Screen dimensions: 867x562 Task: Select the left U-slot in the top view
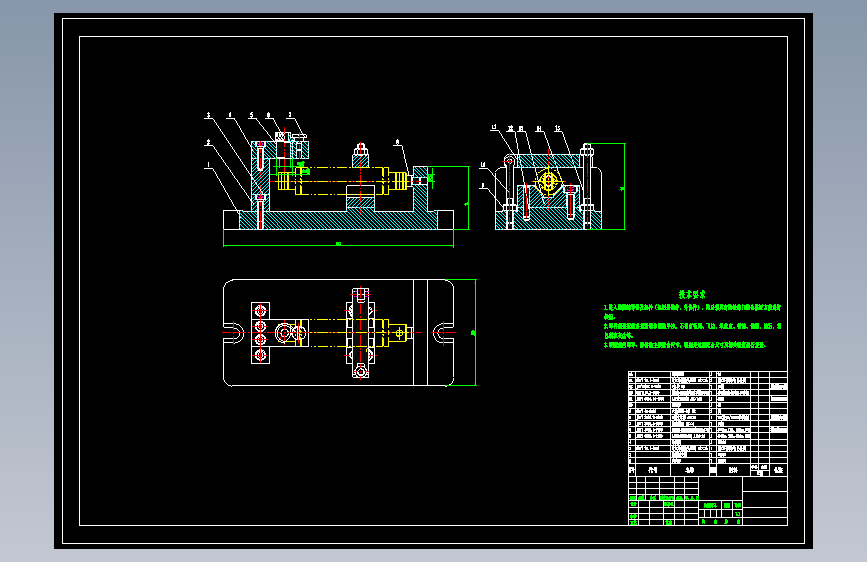(x=234, y=332)
